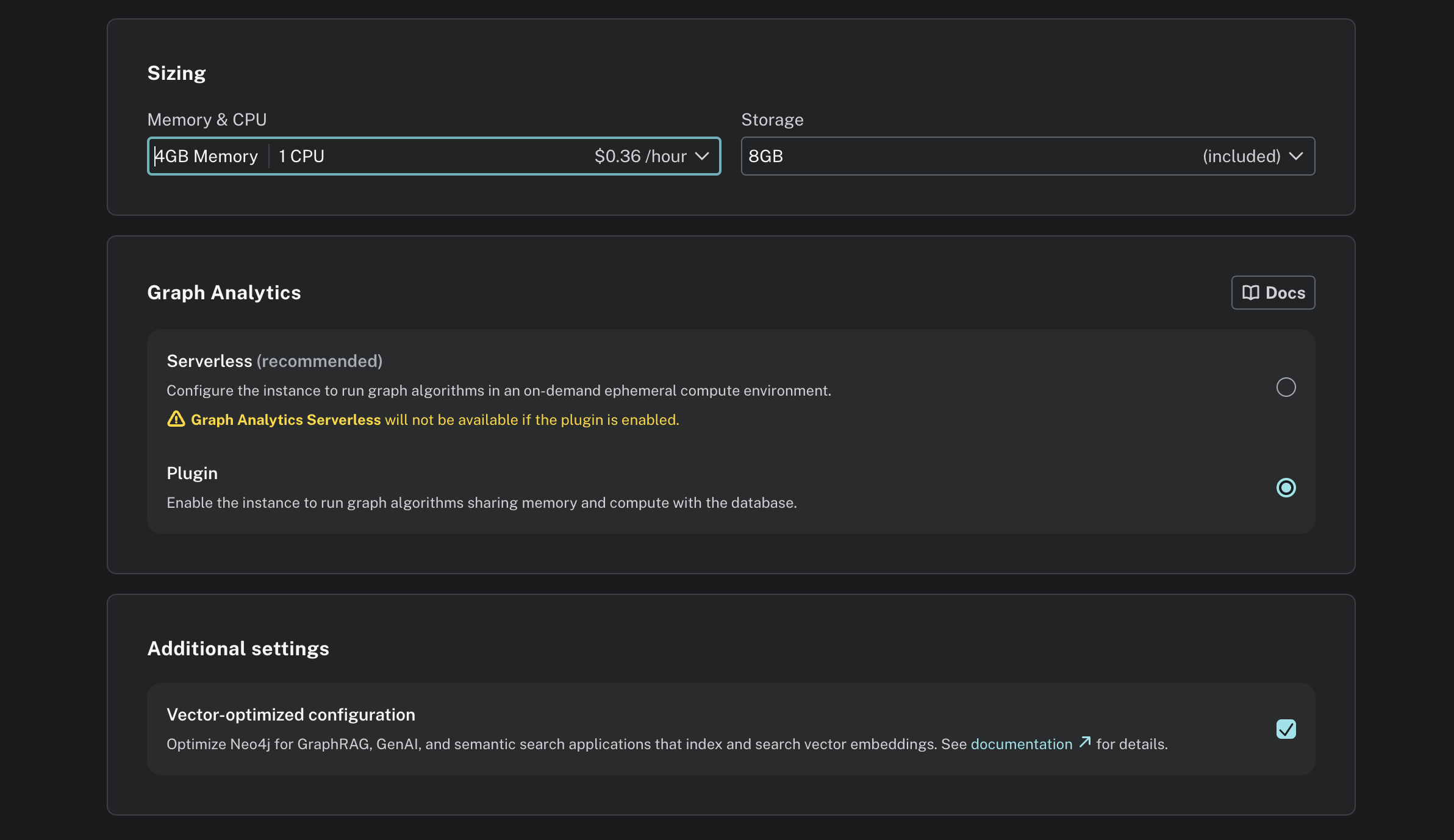
Task: Click the Serverless option description row
Action: tap(499, 390)
